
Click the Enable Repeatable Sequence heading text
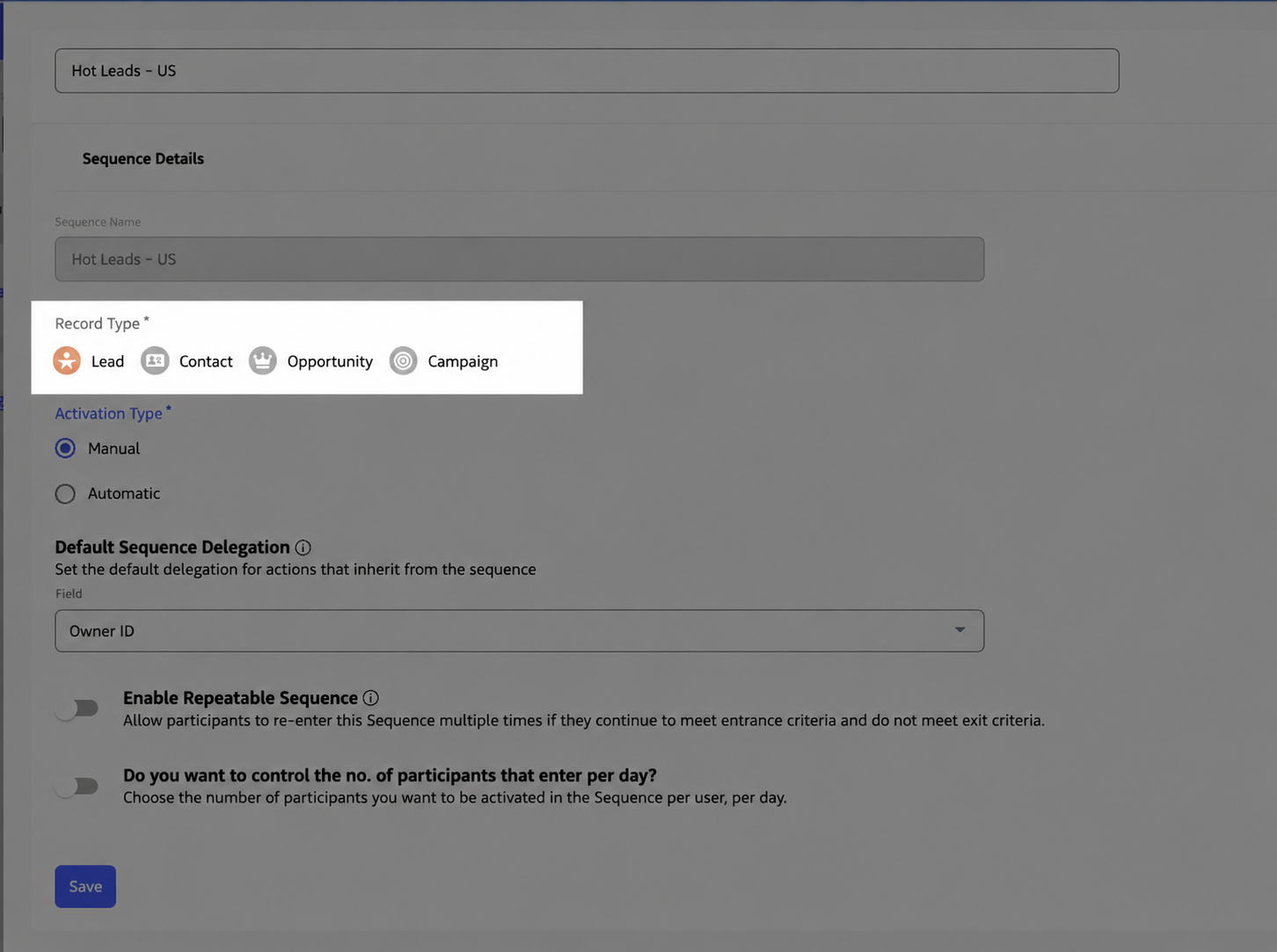click(240, 698)
